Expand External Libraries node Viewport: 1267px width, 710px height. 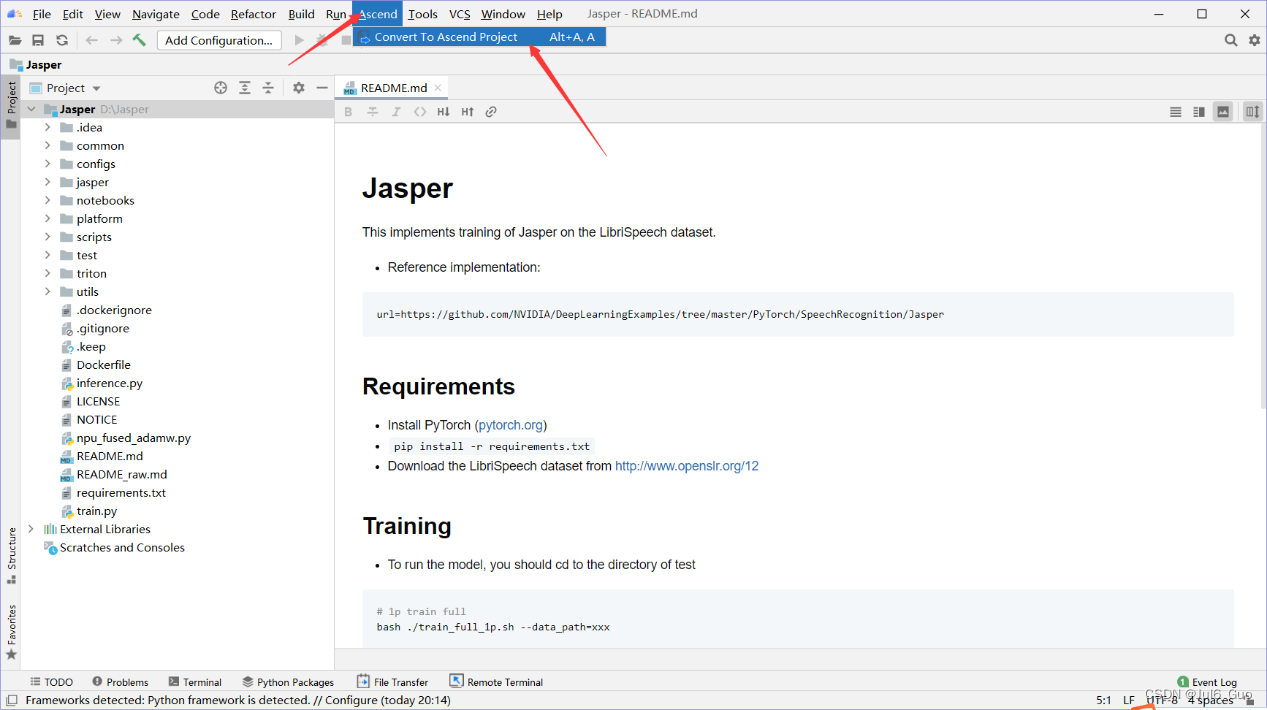coord(32,529)
